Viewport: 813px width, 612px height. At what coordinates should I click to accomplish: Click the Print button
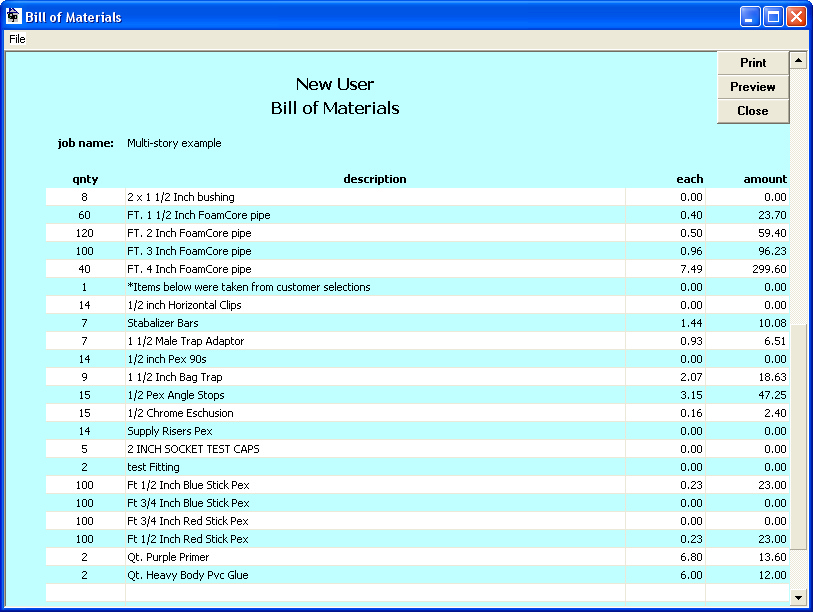point(752,62)
